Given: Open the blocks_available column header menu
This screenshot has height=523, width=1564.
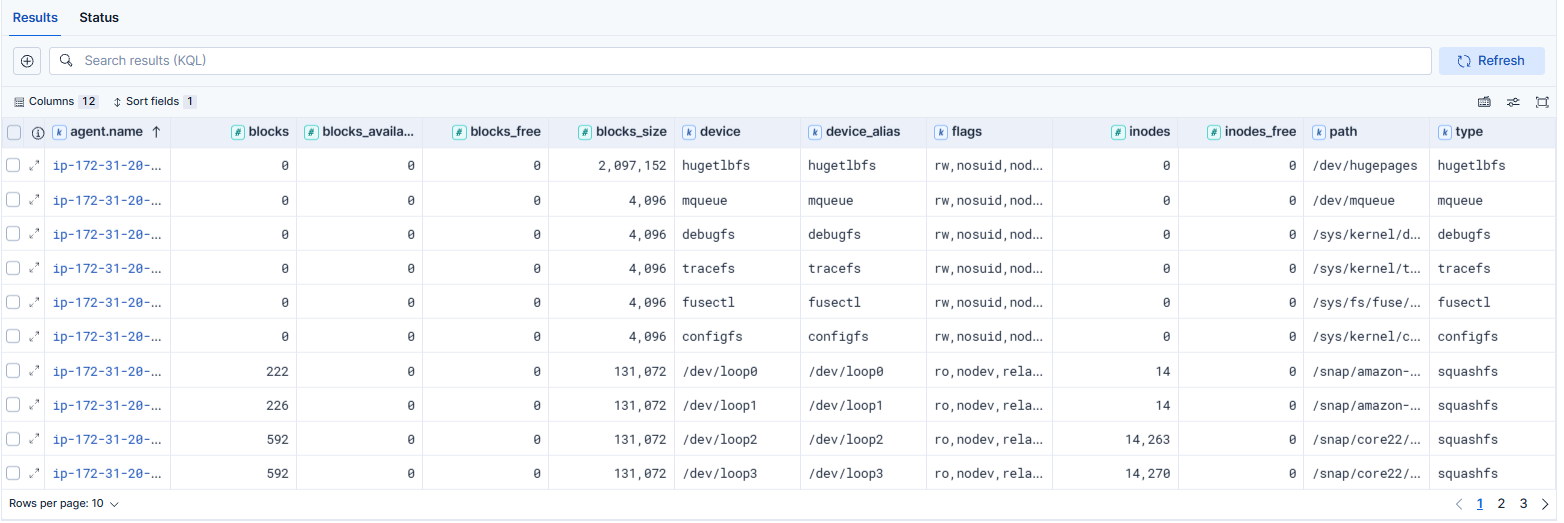Looking at the screenshot, I should pos(359,132).
